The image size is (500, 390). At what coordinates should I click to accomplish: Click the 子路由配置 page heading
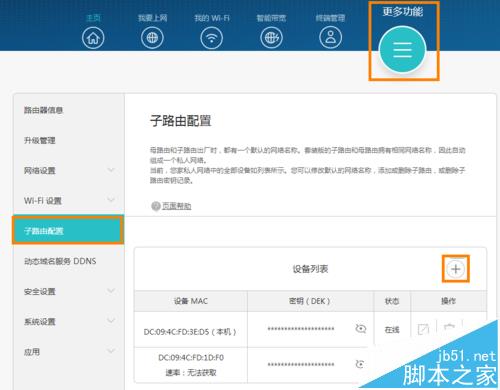pos(180,120)
